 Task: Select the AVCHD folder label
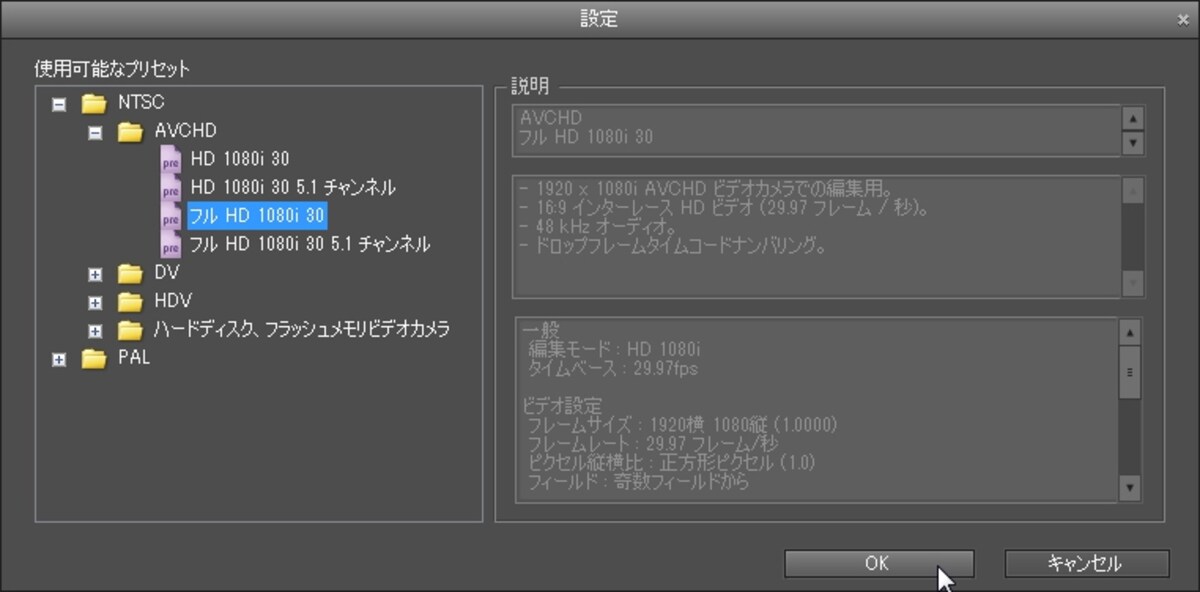coord(185,131)
